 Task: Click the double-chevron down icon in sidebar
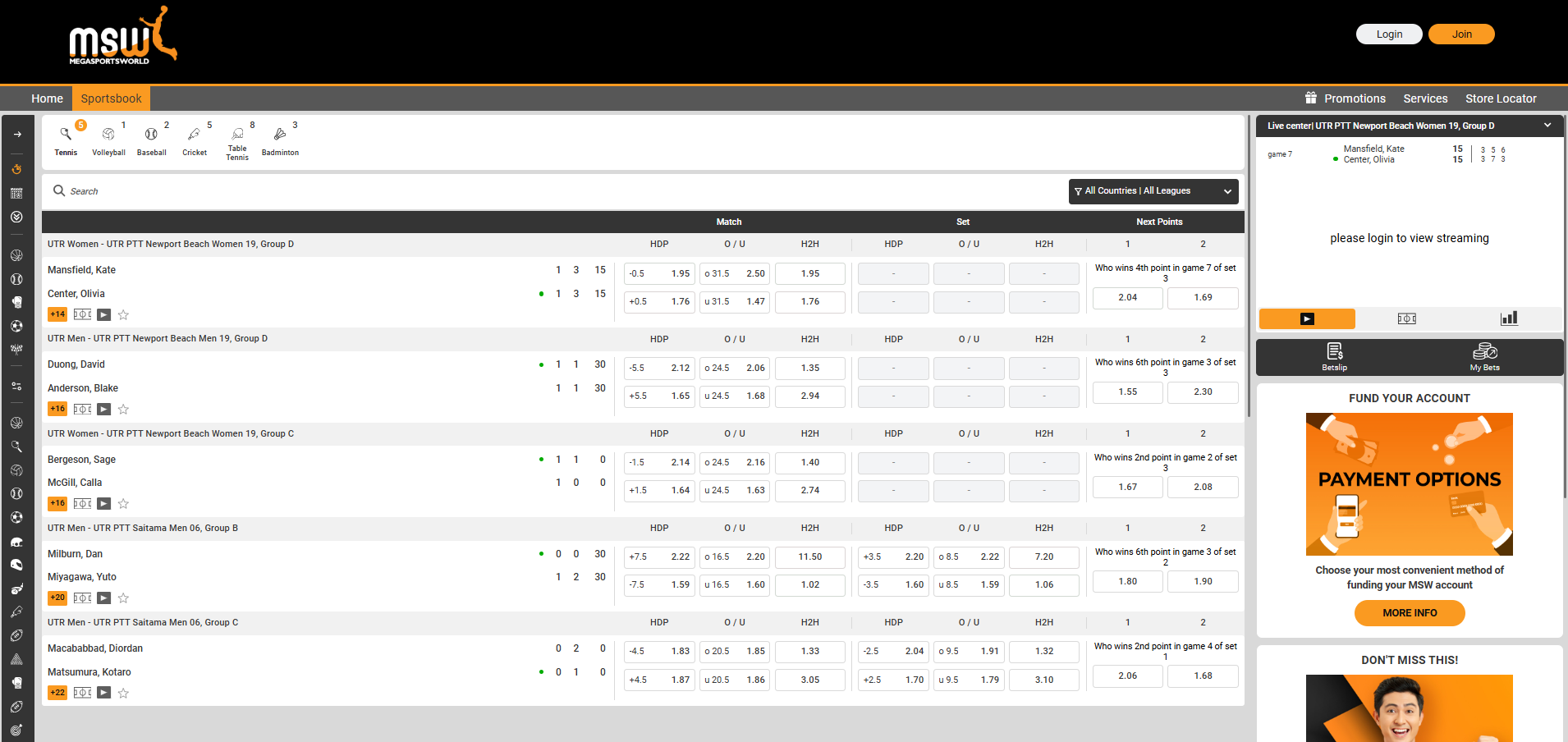pos(17,217)
